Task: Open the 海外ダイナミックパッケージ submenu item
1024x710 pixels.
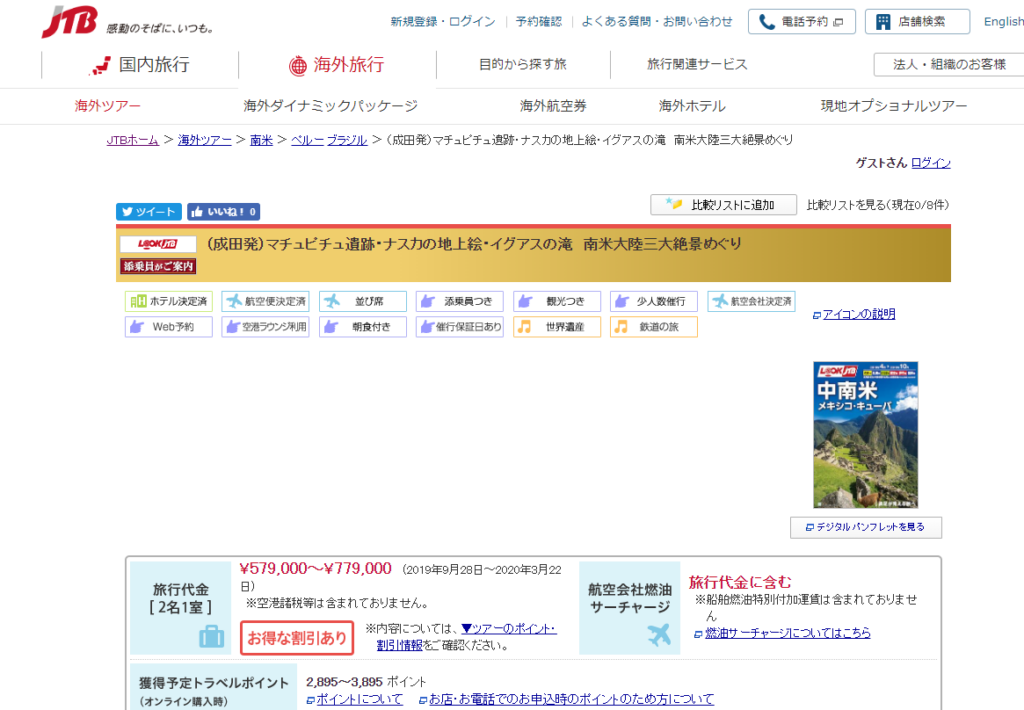Action: 330,106
